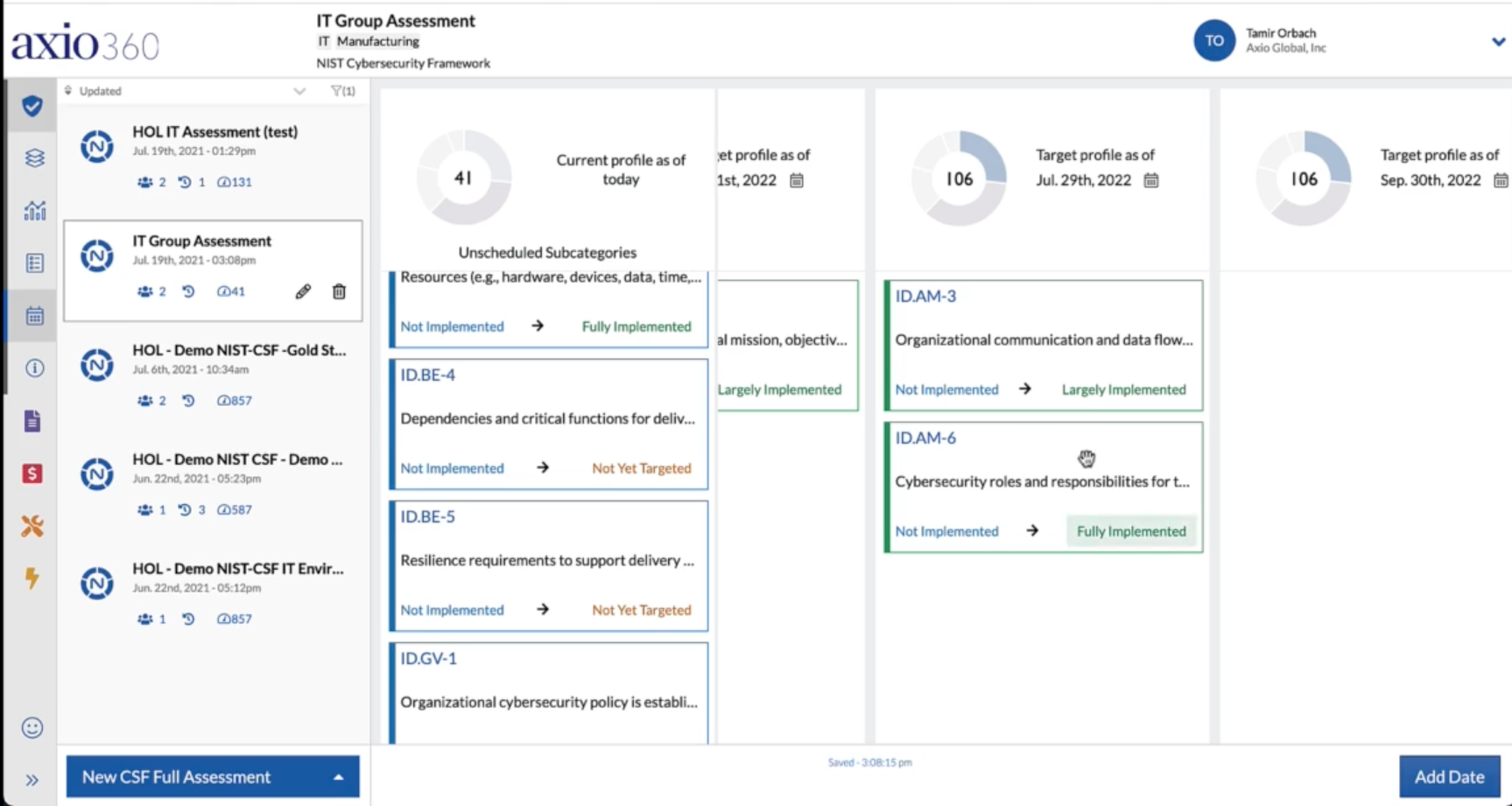Click the Current profile donut showing 41
This screenshot has height=806, width=1512.
[463, 178]
